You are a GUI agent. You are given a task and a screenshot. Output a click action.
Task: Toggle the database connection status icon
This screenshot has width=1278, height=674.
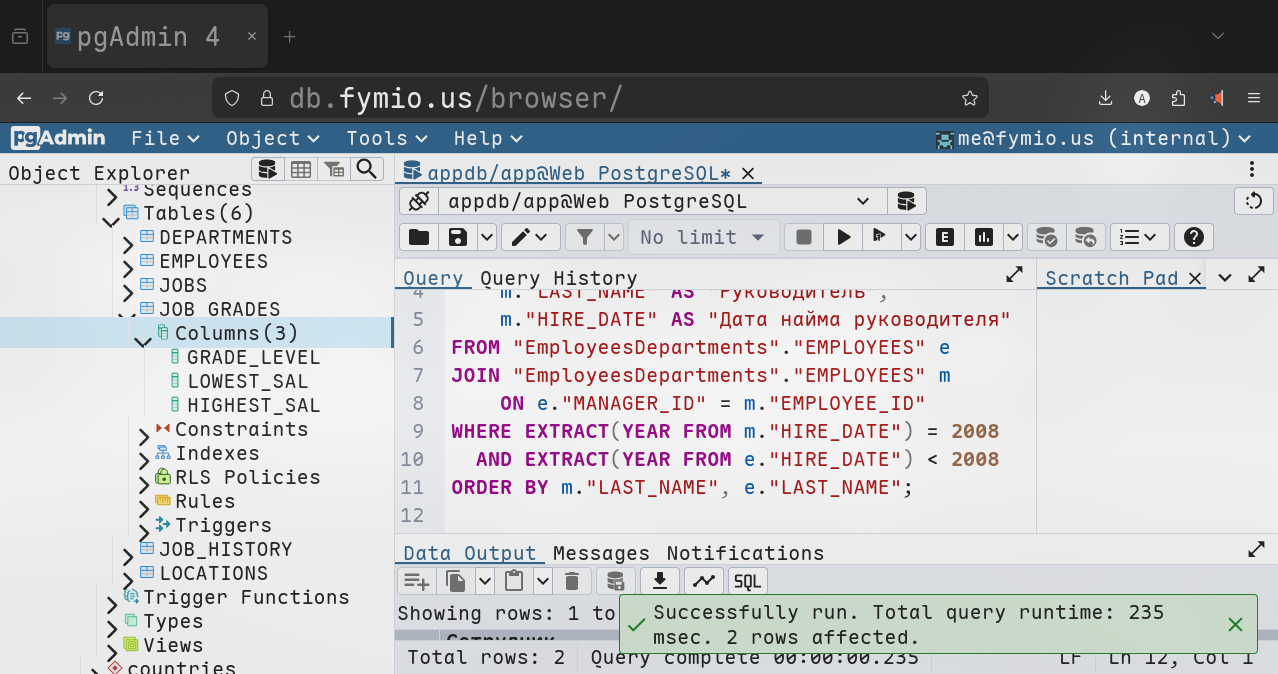419,201
